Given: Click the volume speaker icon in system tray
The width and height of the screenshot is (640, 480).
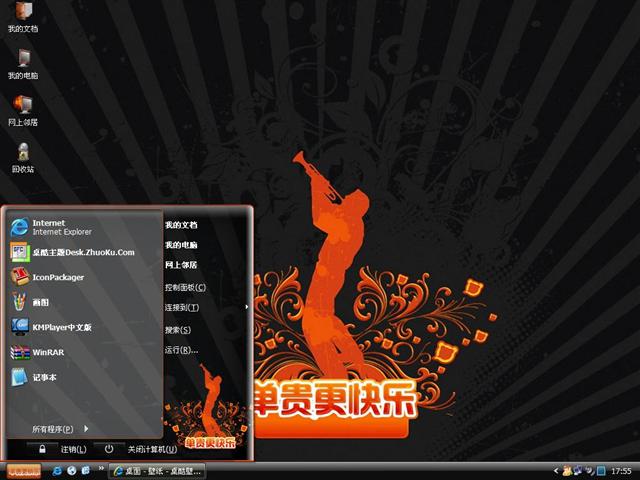Looking at the screenshot, I should (x=589, y=471).
